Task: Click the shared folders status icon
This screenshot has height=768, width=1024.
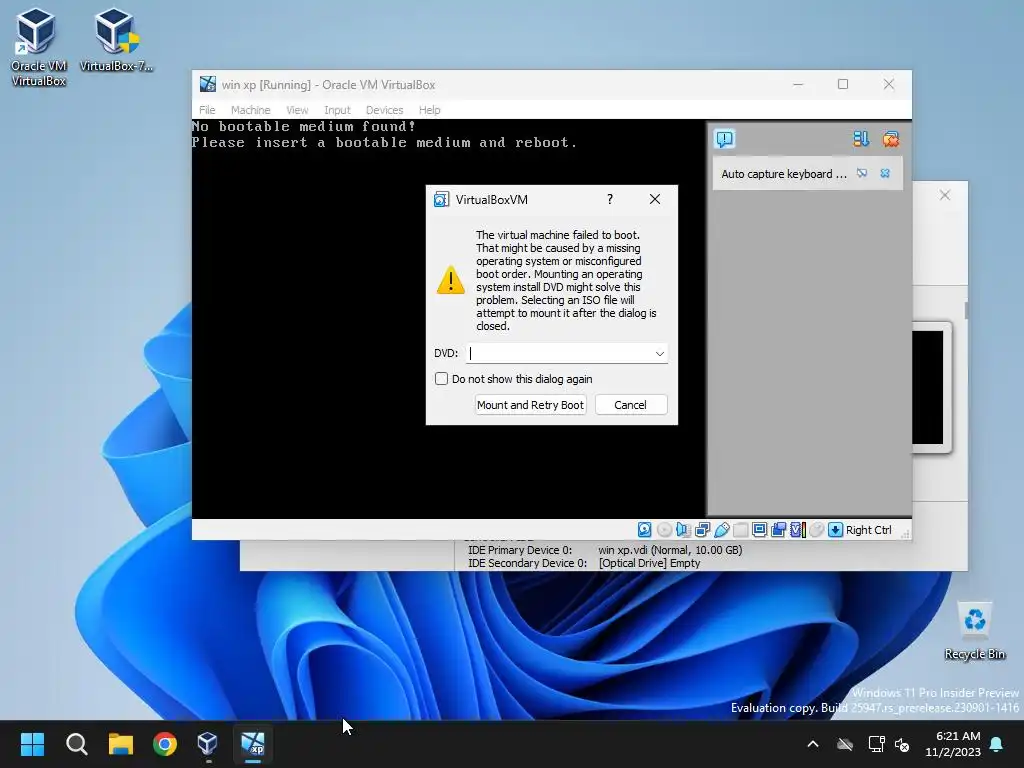Action: [x=741, y=530]
